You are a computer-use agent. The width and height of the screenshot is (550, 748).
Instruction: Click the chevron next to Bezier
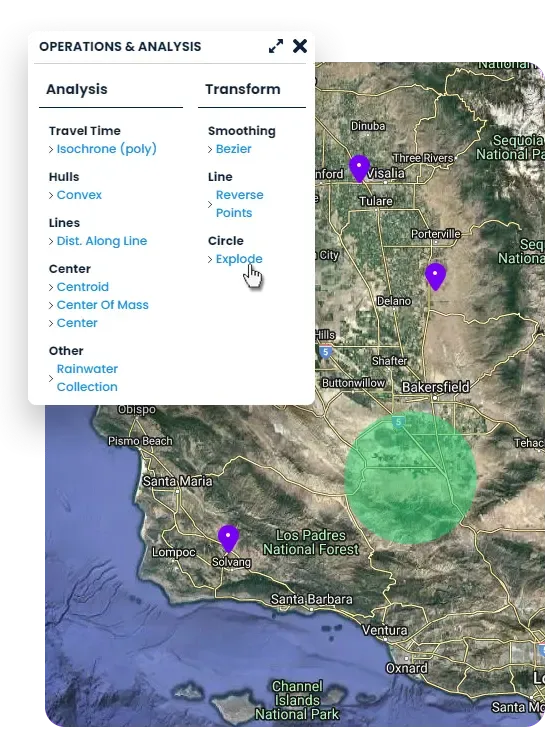coord(210,149)
